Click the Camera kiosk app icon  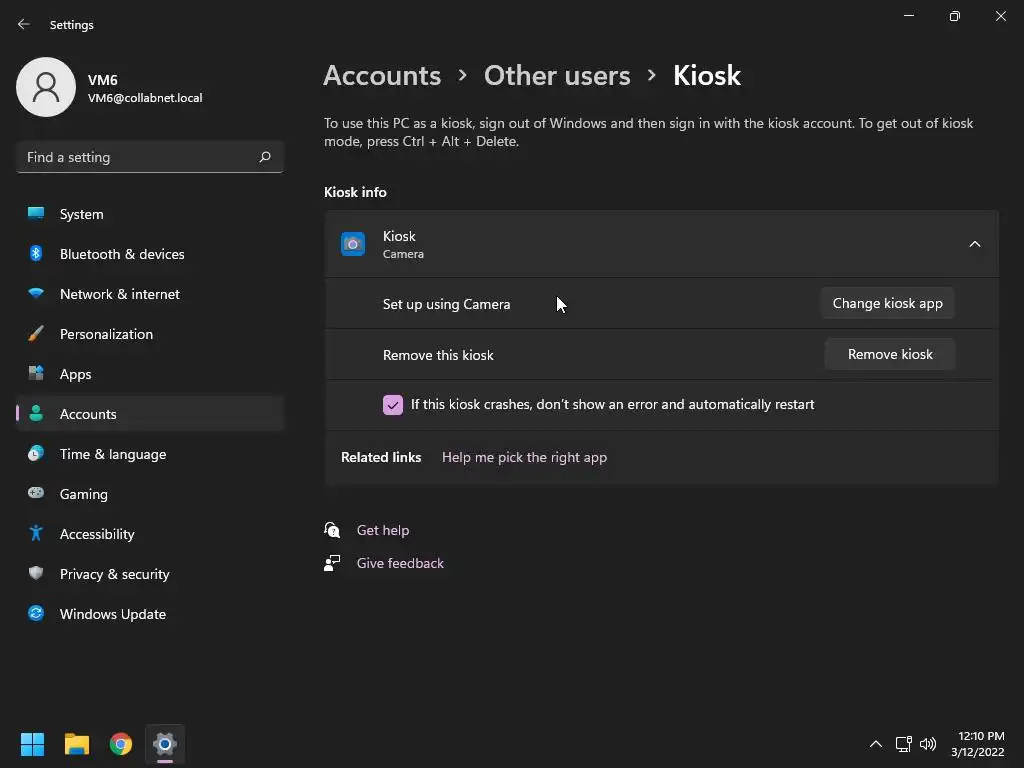click(353, 244)
